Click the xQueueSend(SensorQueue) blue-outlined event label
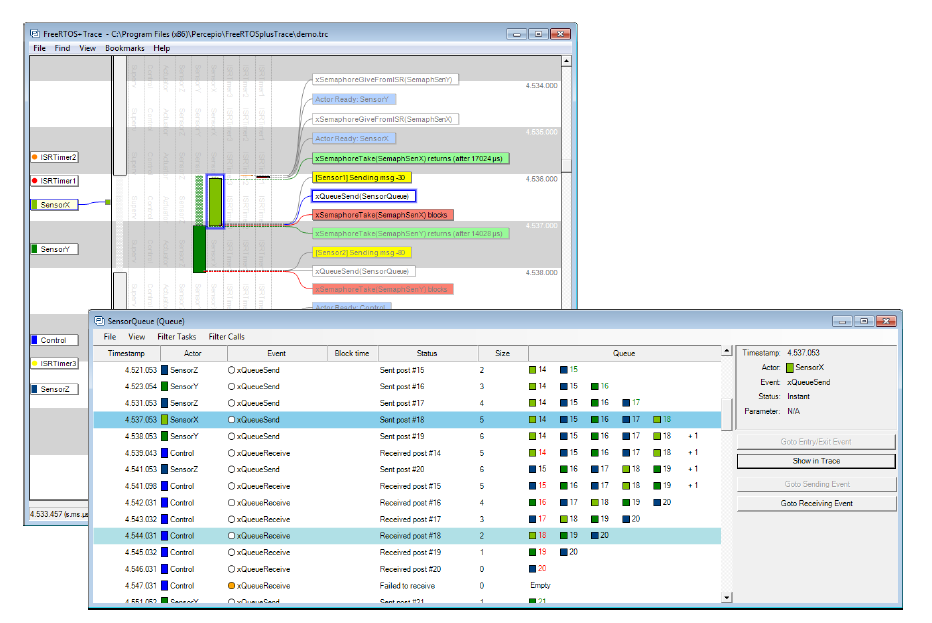 click(364, 196)
